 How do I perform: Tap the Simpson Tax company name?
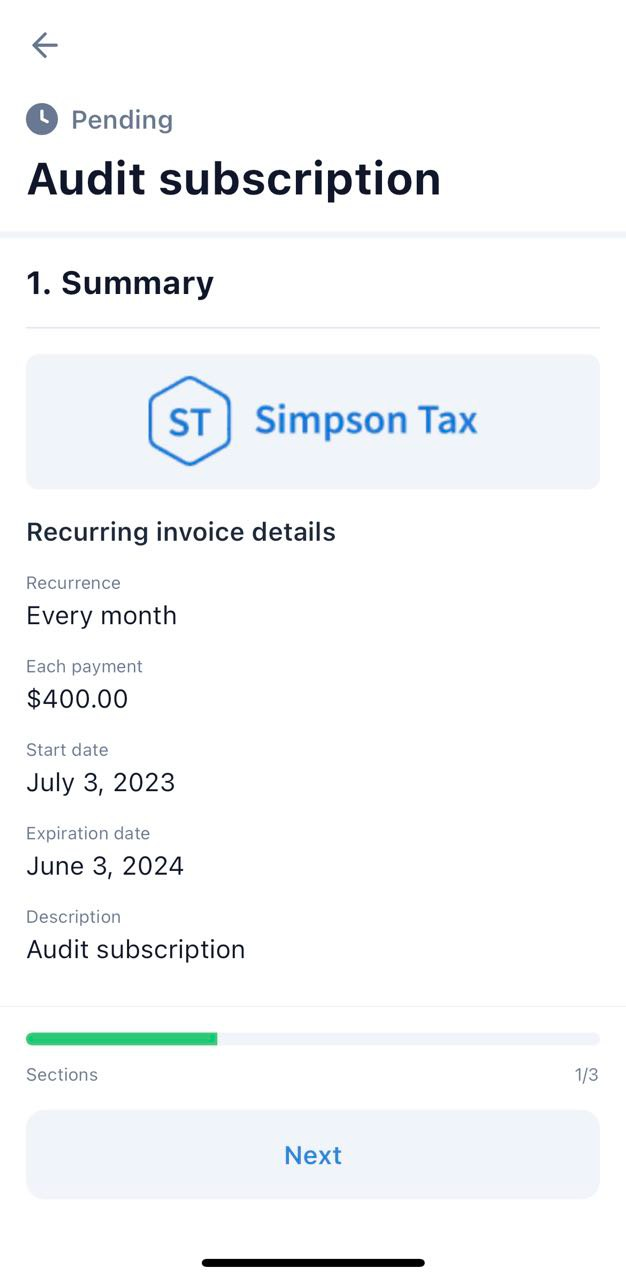coord(366,421)
